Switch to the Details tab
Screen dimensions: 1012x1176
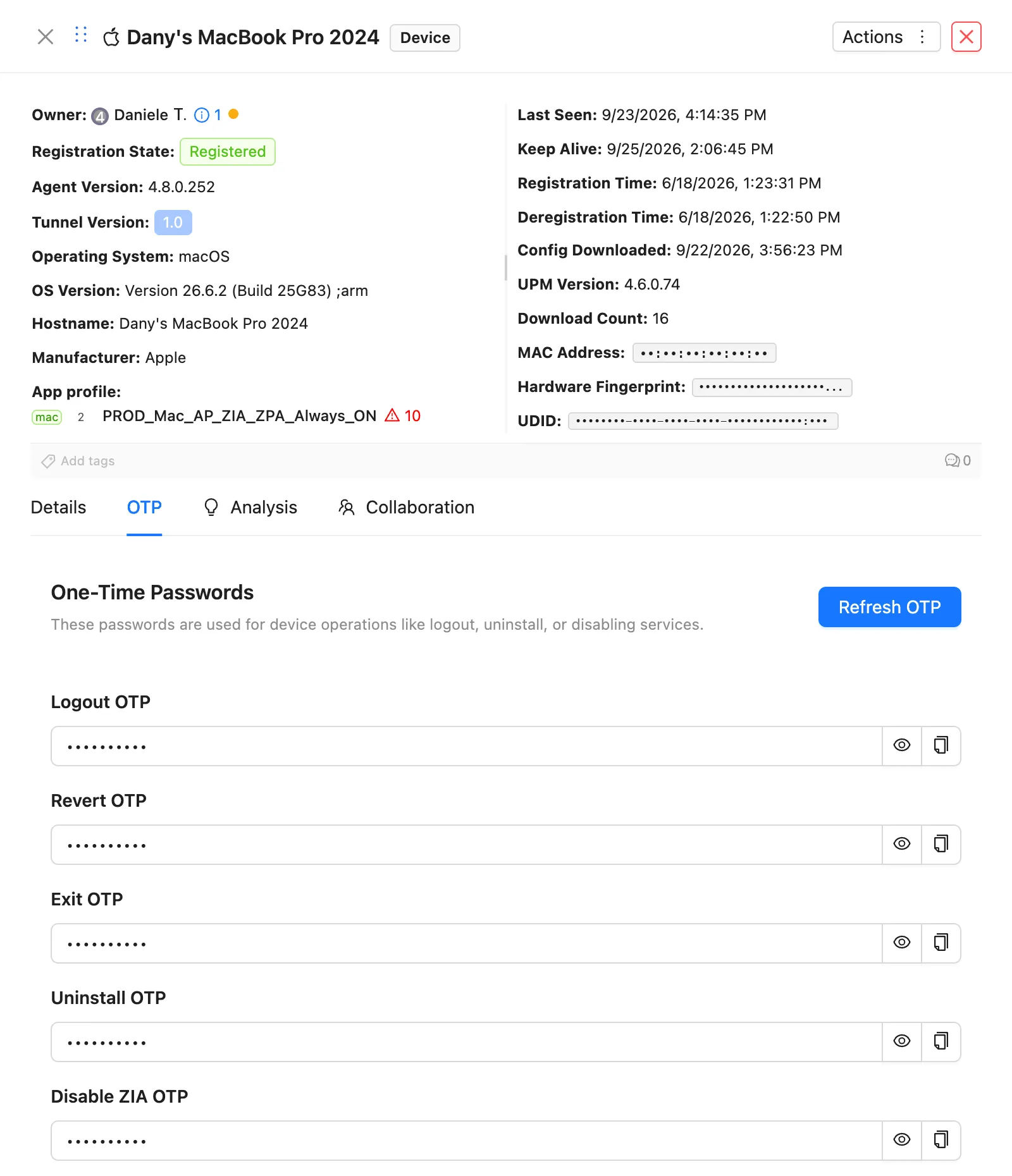click(58, 507)
